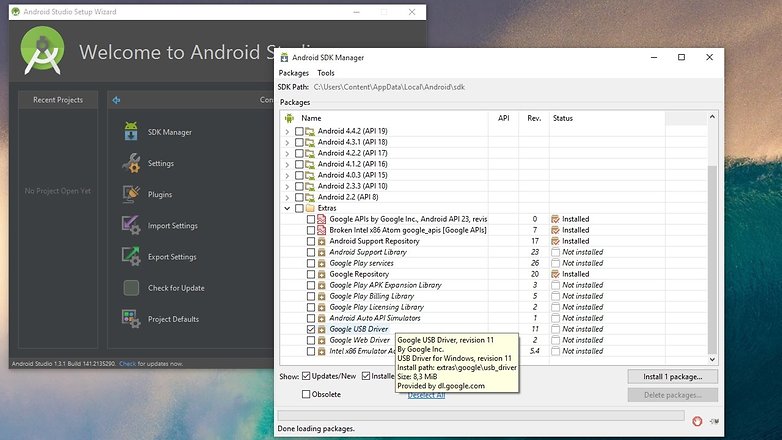Sort packages by the Status column header

[607, 118]
